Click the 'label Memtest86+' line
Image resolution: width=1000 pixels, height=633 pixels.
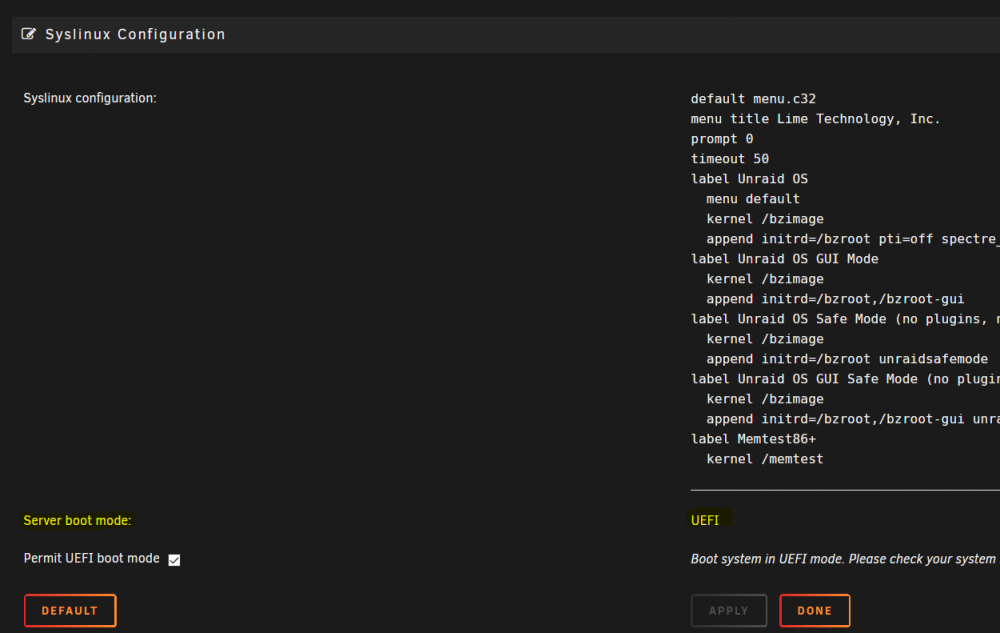pyautogui.click(x=753, y=439)
